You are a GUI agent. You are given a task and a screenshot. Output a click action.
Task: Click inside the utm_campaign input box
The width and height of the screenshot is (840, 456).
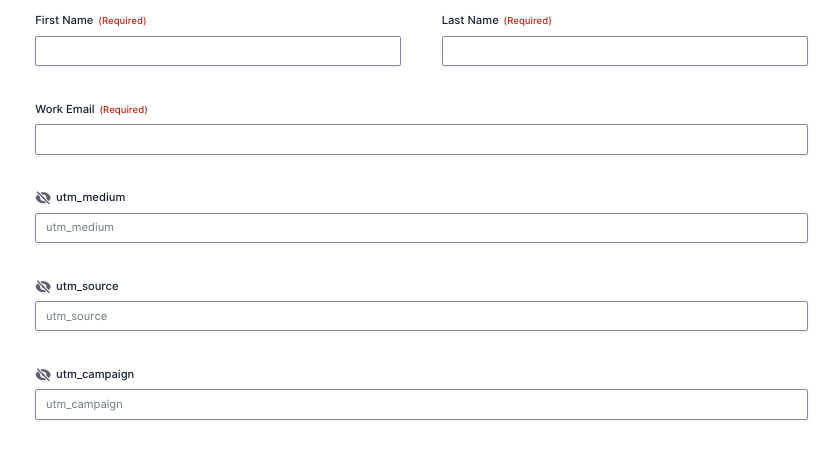421,405
